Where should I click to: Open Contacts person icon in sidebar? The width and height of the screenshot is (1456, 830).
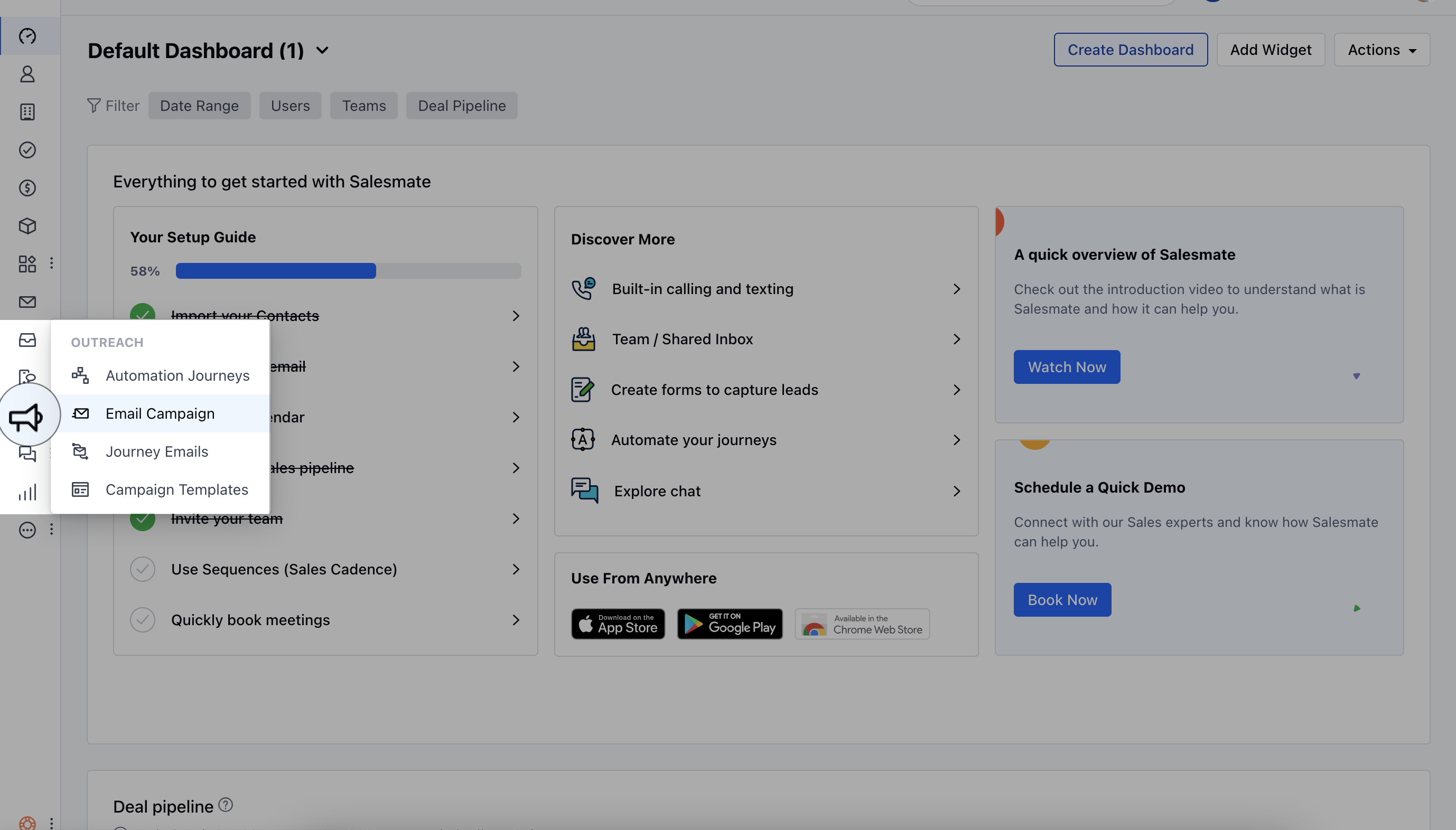(x=27, y=74)
